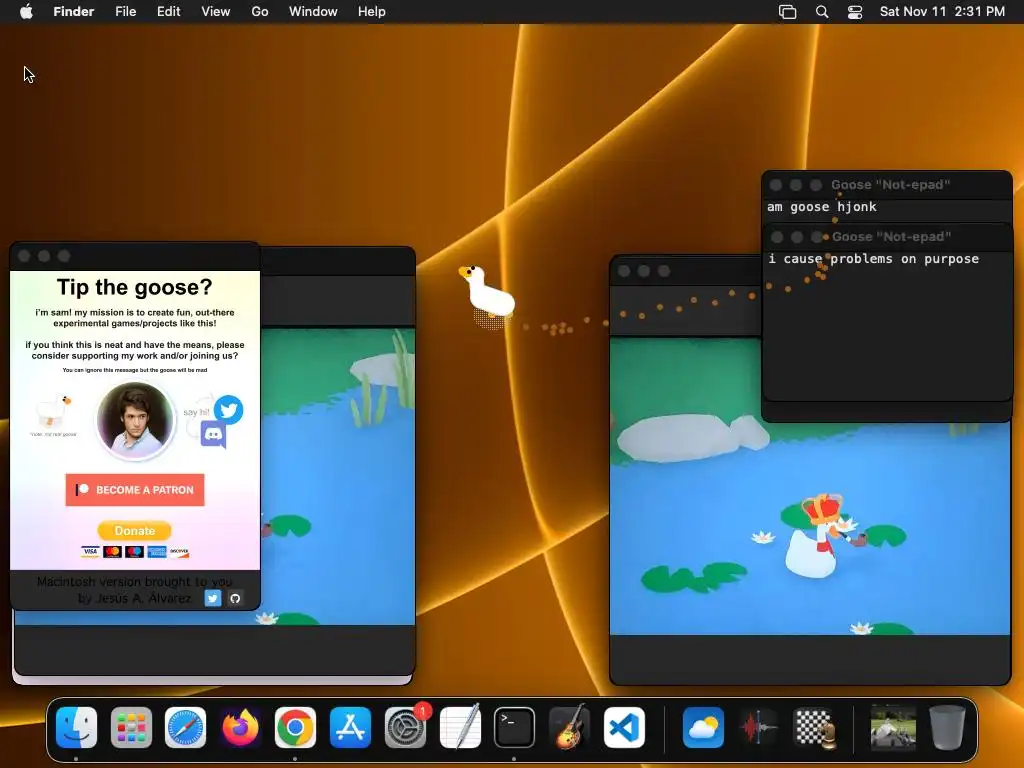Screen dimensions: 1024x768
Task: Click small goose image in tip window
Action: point(53,410)
